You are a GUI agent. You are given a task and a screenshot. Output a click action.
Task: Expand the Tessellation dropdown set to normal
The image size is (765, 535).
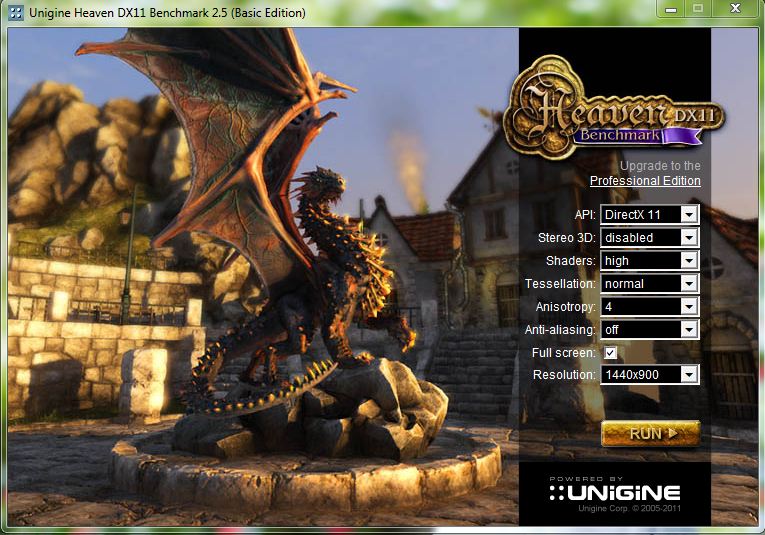click(649, 283)
